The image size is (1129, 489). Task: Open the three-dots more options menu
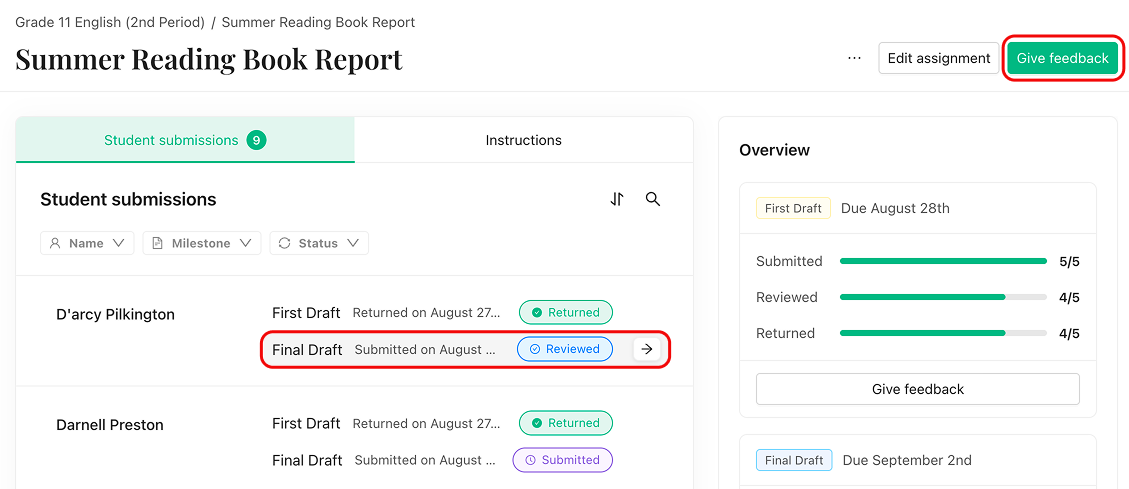click(x=854, y=58)
